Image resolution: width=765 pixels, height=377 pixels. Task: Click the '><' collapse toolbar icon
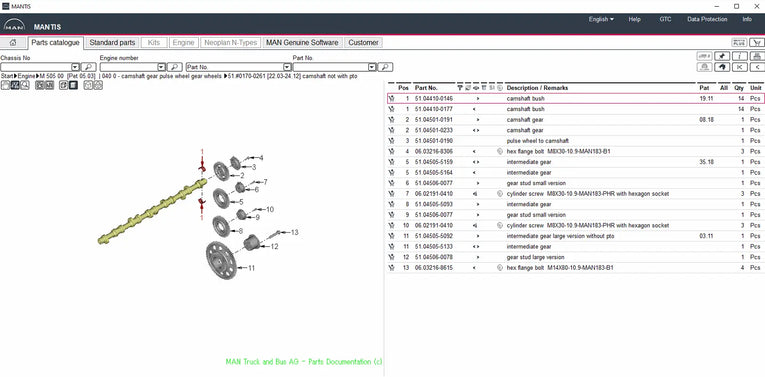(x=740, y=67)
